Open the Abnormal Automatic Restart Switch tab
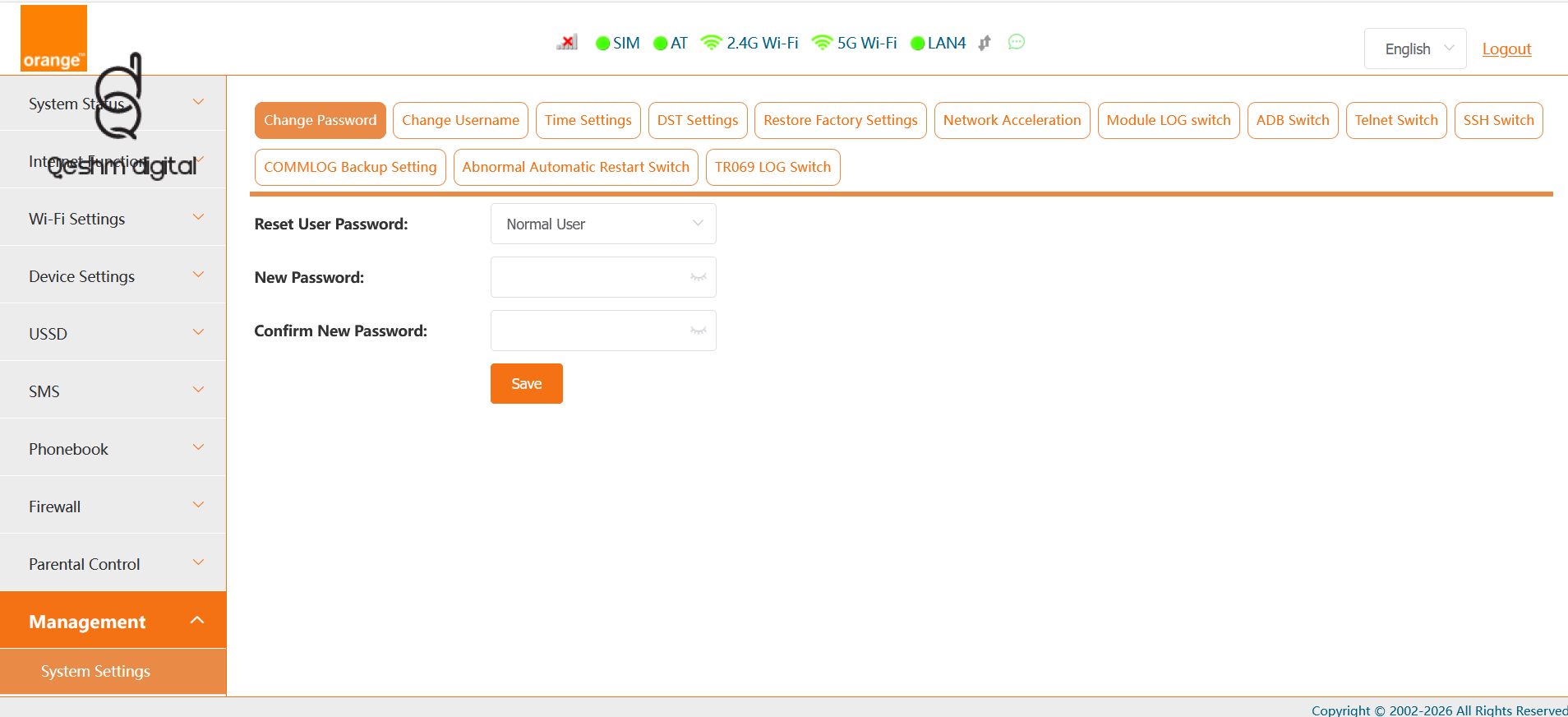 coord(576,167)
